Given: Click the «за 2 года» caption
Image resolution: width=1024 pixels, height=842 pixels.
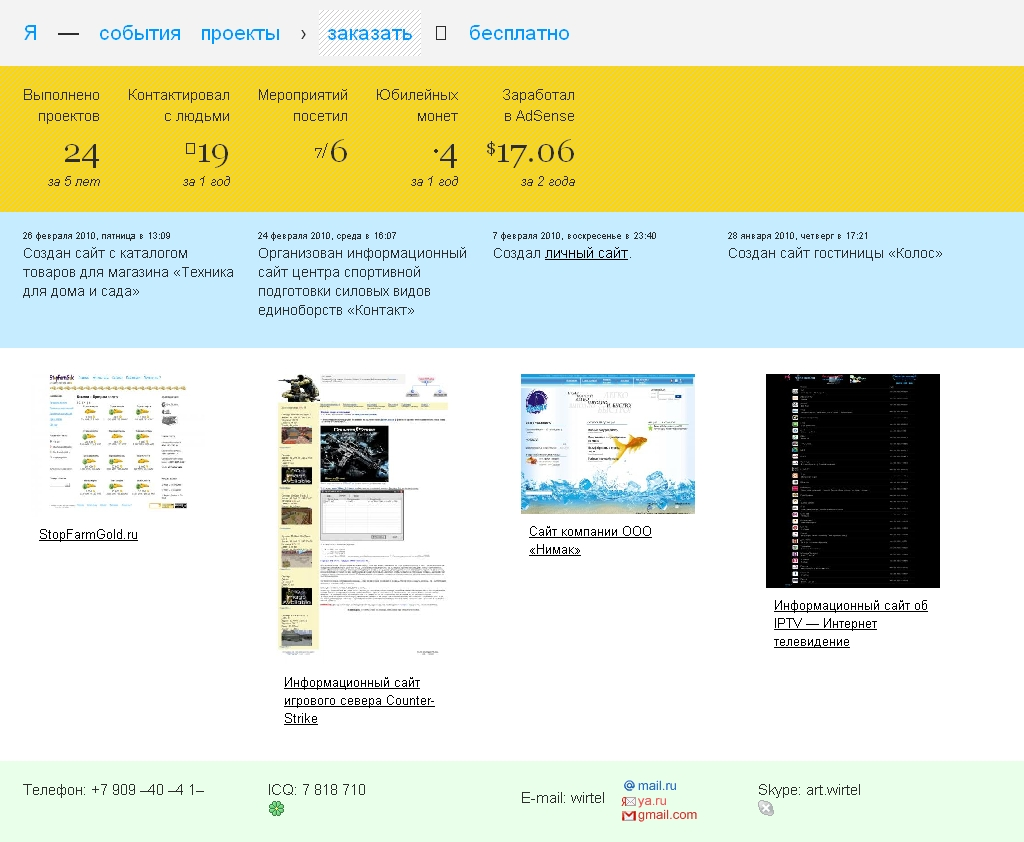Looking at the screenshot, I should tap(548, 182).
